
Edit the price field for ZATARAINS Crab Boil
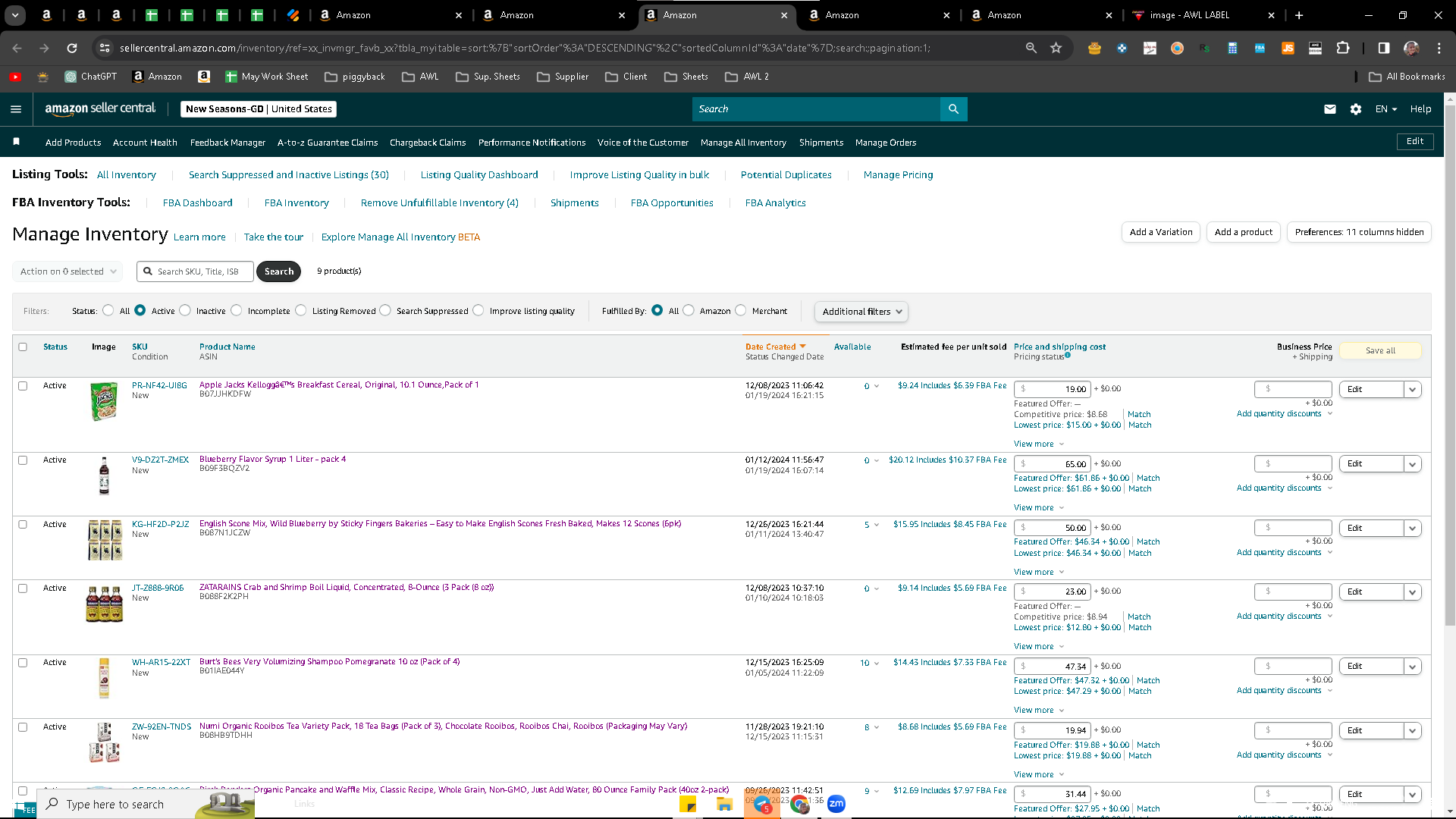1053,591
